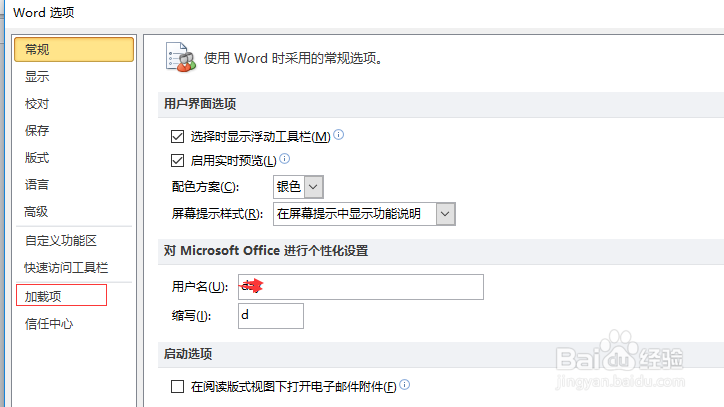Click info icon beside floating toolbar option
The width and height of the screenshot is (724, 407).
(x=338, y=134)
